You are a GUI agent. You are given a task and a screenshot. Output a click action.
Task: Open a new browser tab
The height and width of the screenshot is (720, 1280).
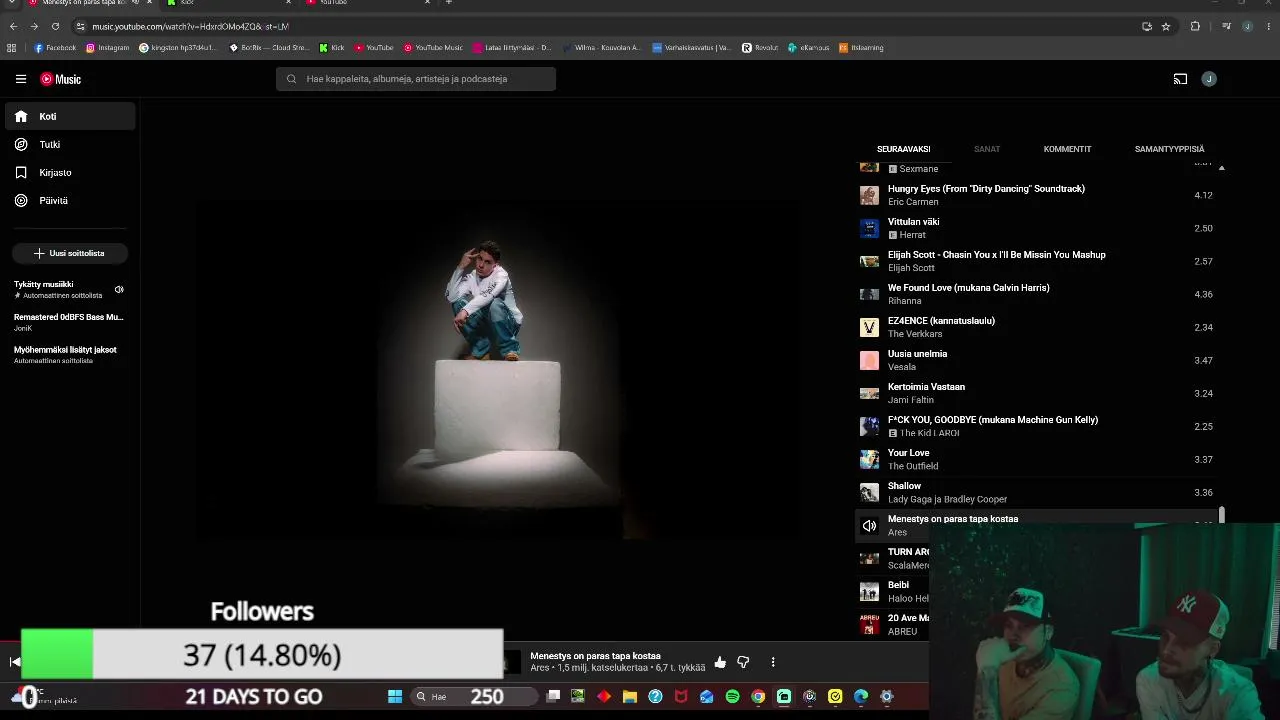(x=449, y=3)
